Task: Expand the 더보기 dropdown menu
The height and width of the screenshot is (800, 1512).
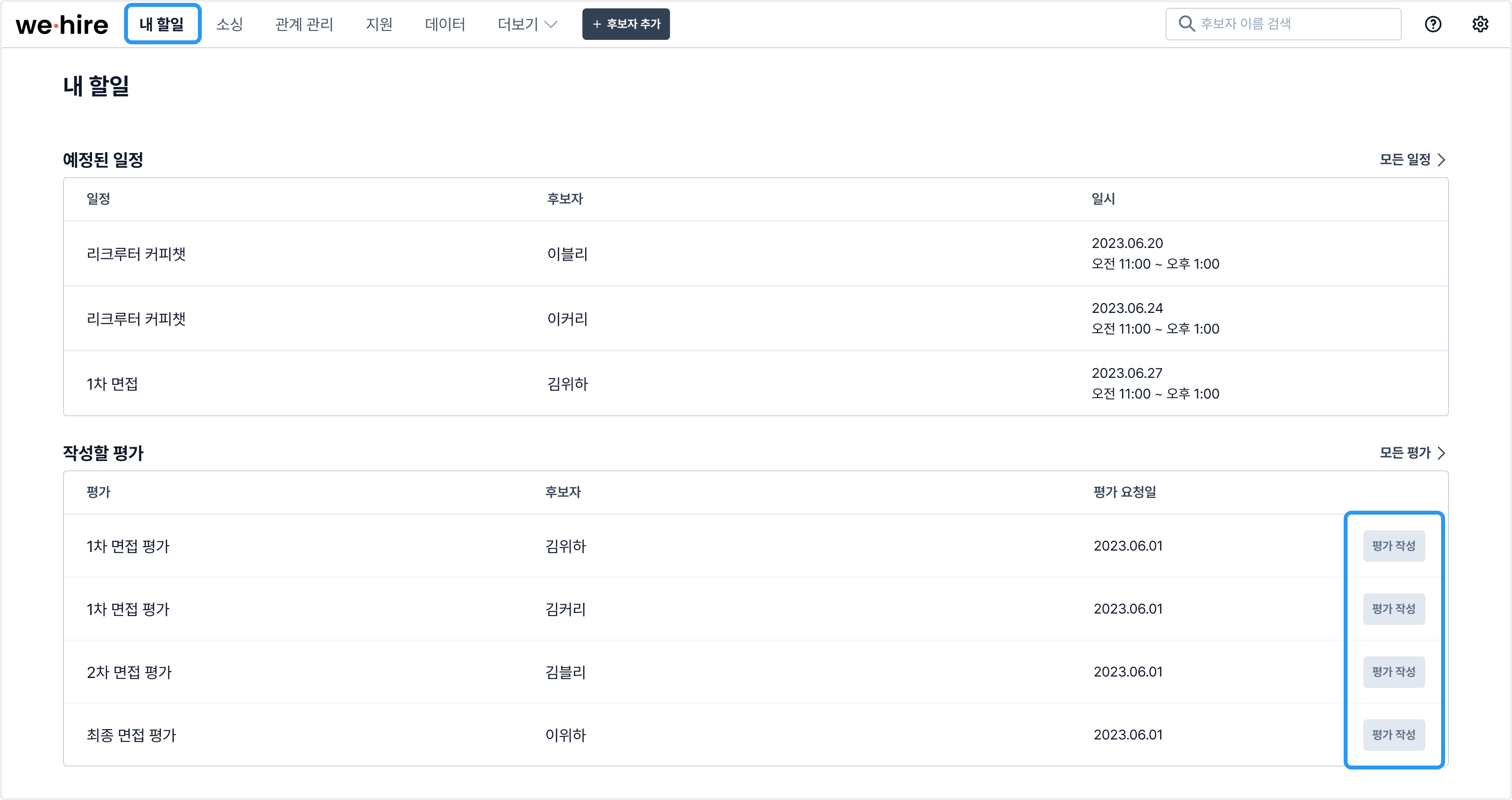Action: [x=527, y=24]
